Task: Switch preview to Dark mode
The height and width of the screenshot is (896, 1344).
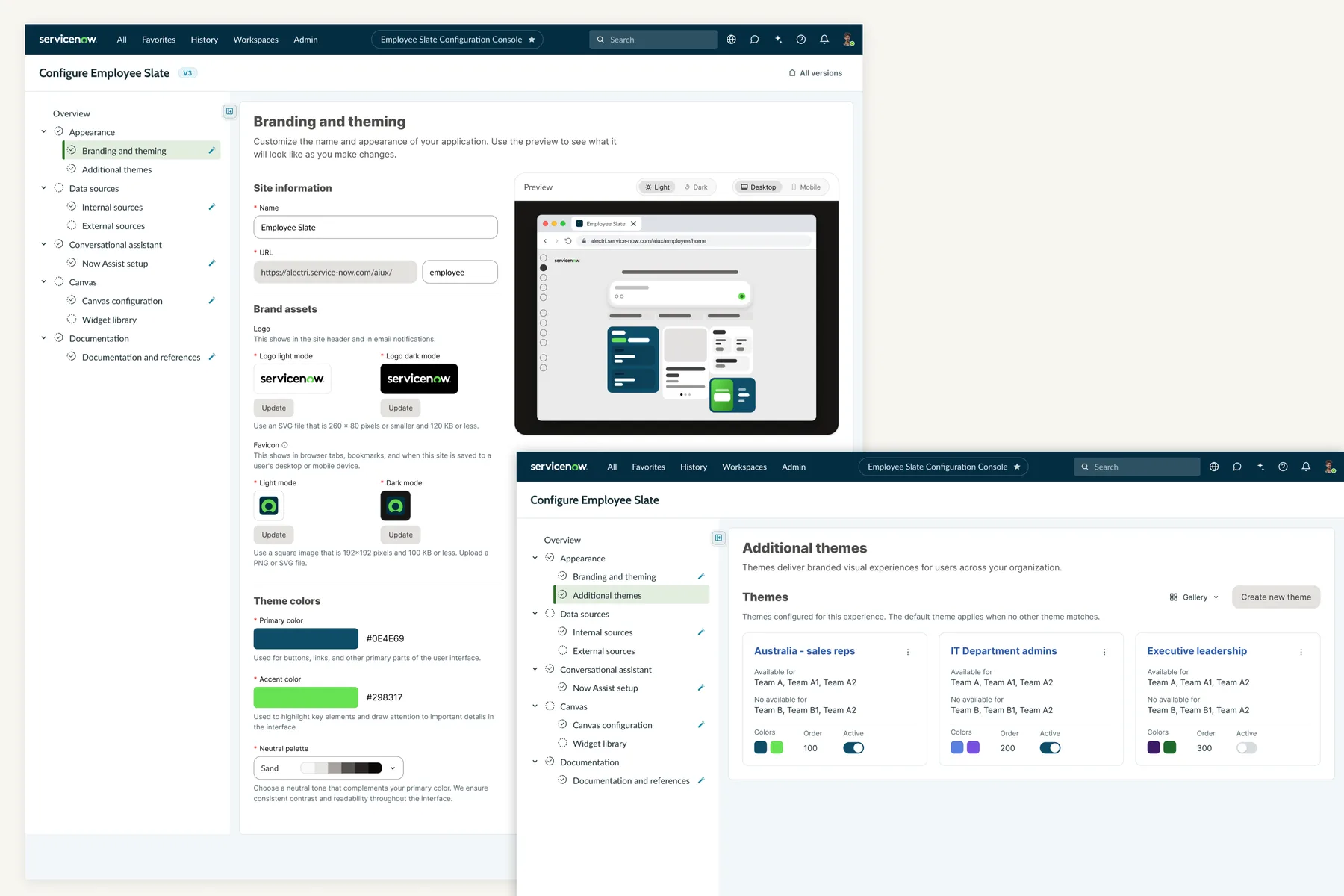Action: pos(696,187)
